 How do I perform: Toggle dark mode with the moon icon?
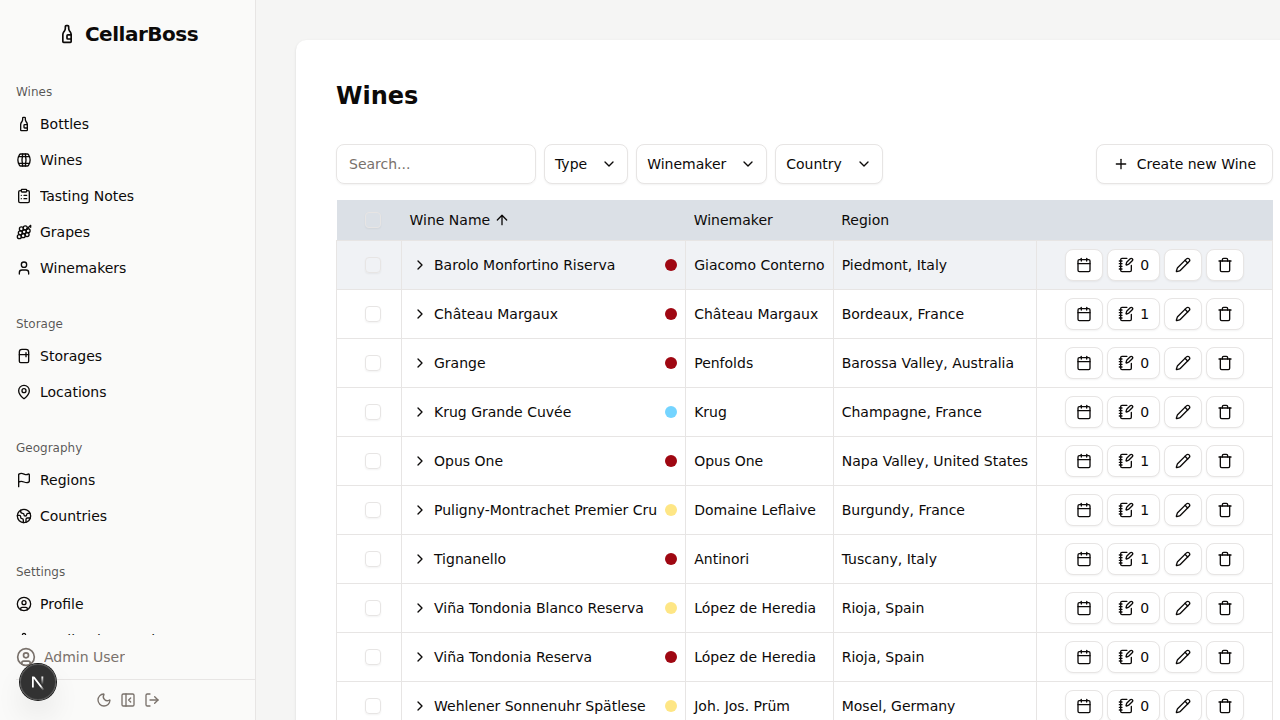coord(104,700)
